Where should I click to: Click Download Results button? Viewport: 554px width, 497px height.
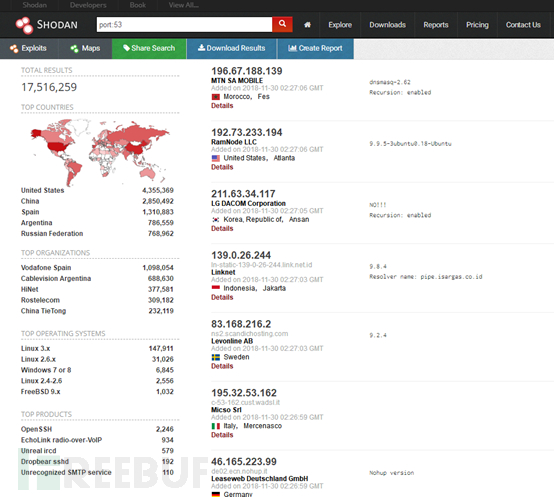pos(231,48)
